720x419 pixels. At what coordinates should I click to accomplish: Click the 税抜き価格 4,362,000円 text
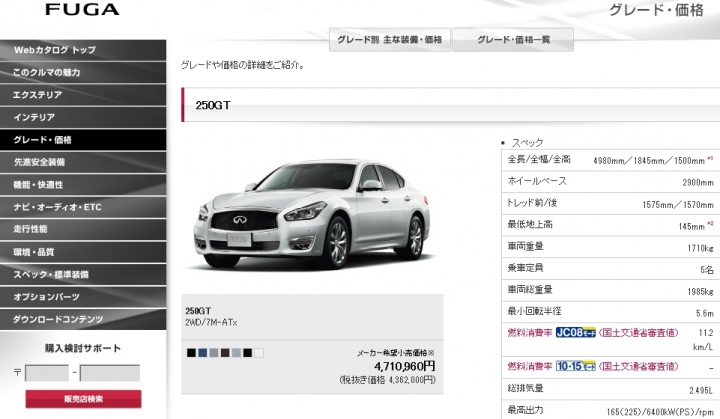(388, 380)
